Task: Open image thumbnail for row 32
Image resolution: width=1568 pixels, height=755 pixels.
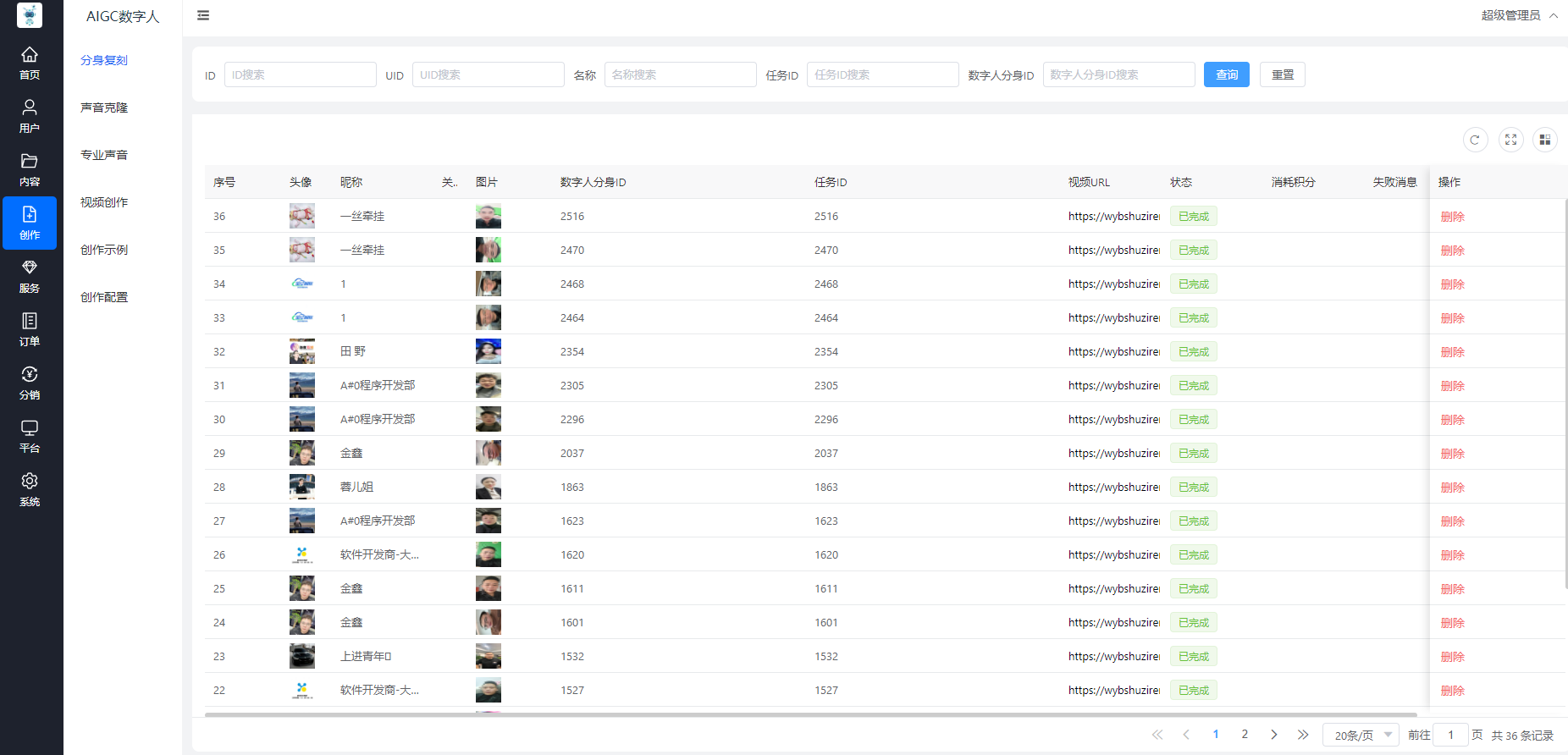Action: pyautogui.click(x=488, y=351)
